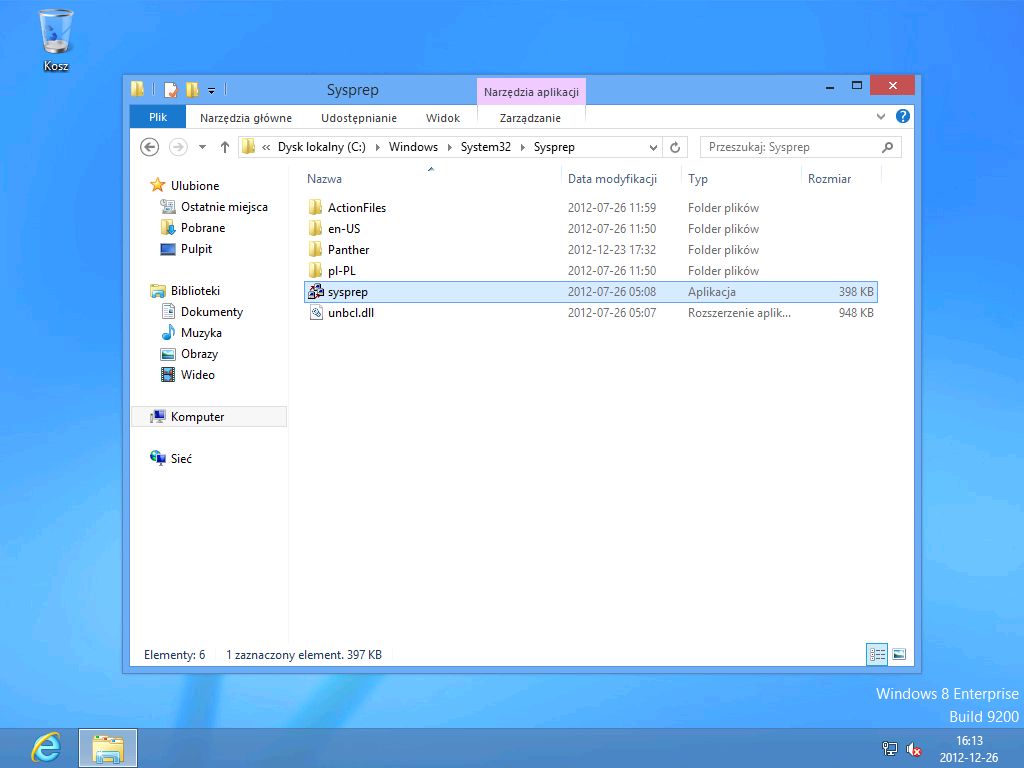Click the folder icon in the title bar
This screenshot has width=1024, height=768.
(x=137, y=89)
